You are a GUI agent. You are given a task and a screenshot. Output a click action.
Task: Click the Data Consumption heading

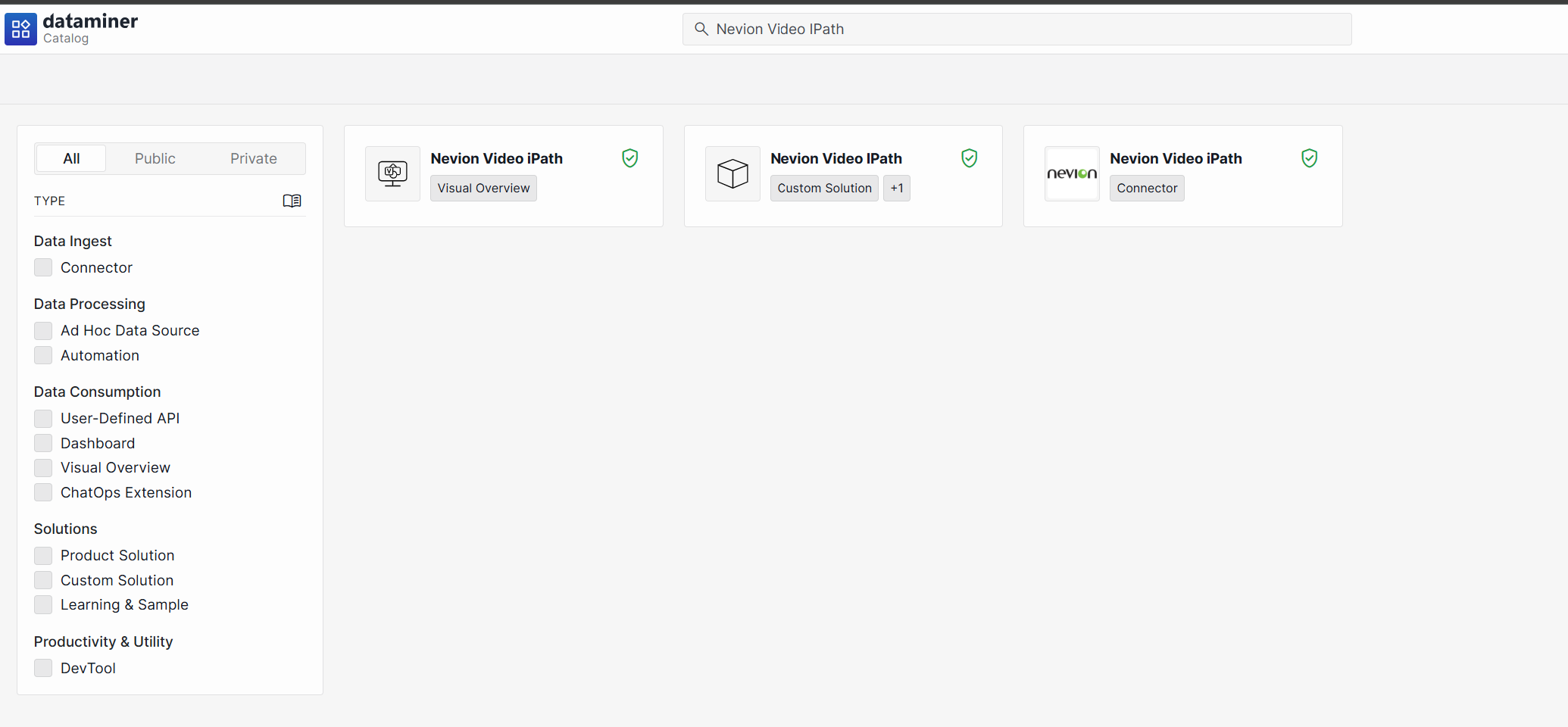click(x=97, y=392)
